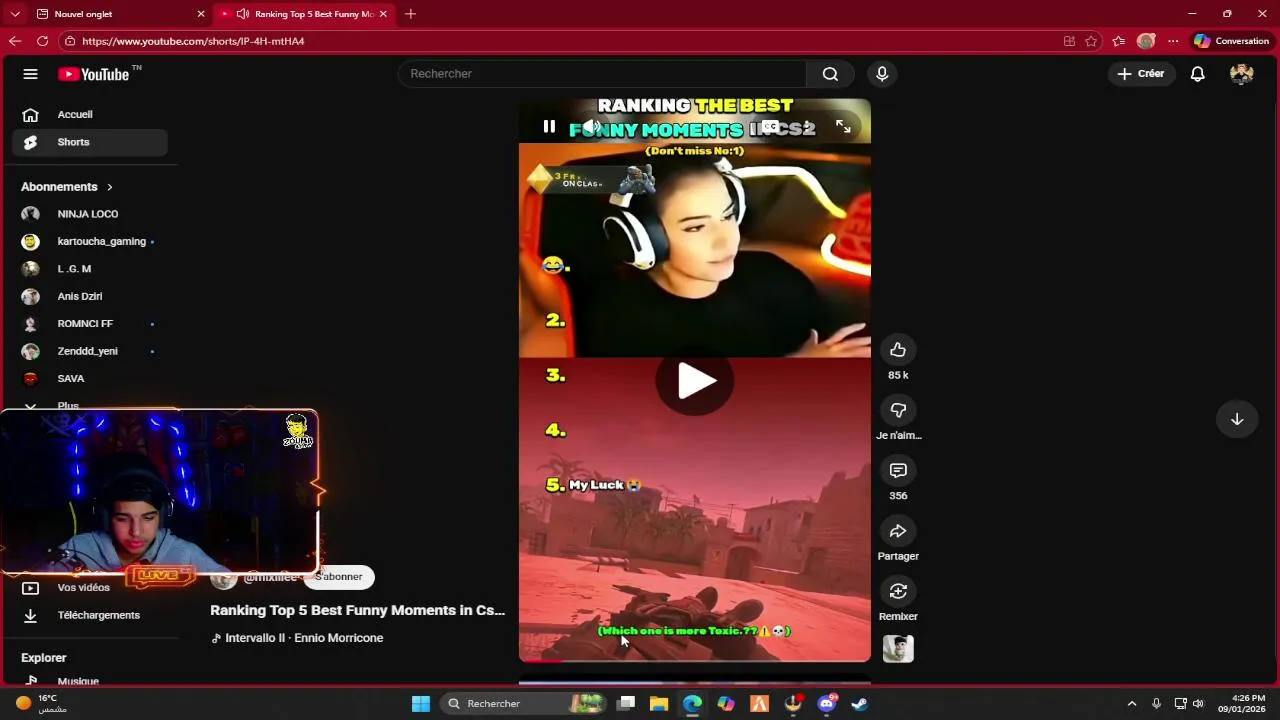
Task: Reload the current page
Action: (42, 41)
